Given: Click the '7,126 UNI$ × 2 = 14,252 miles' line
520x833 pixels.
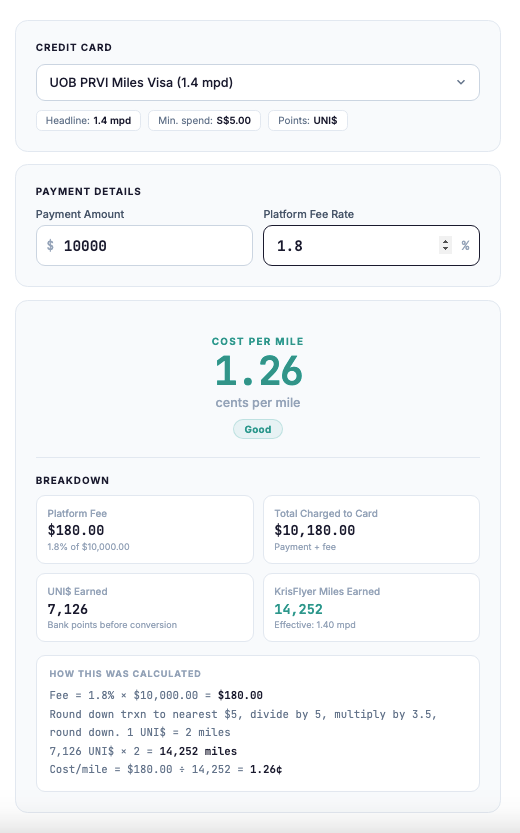Looking at the screenshot, I should pos(143,751).
